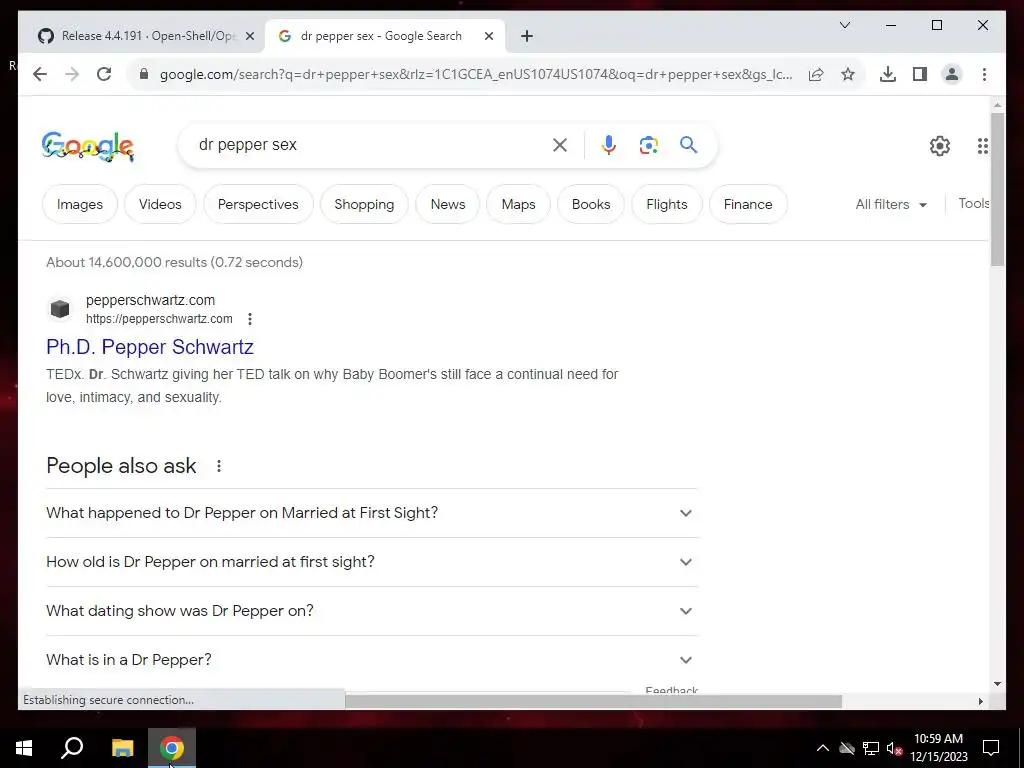Expand What dating show was Dr Pepper on
This screenshot has width=1024, height=768.
pyautogui.click(x=372, y=611)
